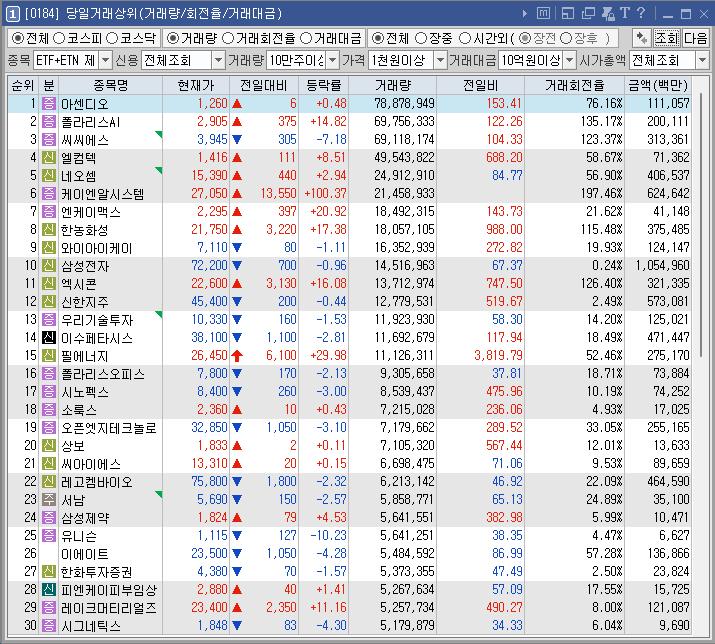The image size is (715, 644).
Task: Click 78,878,949 volume in 아센디오 row
Action: 404,104
